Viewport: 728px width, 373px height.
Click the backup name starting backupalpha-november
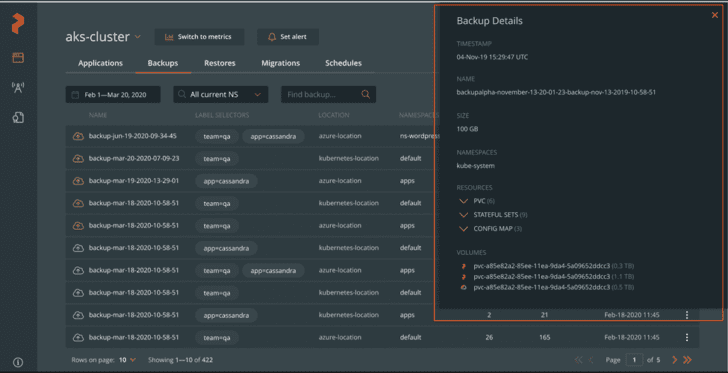[x=556, y=92]
